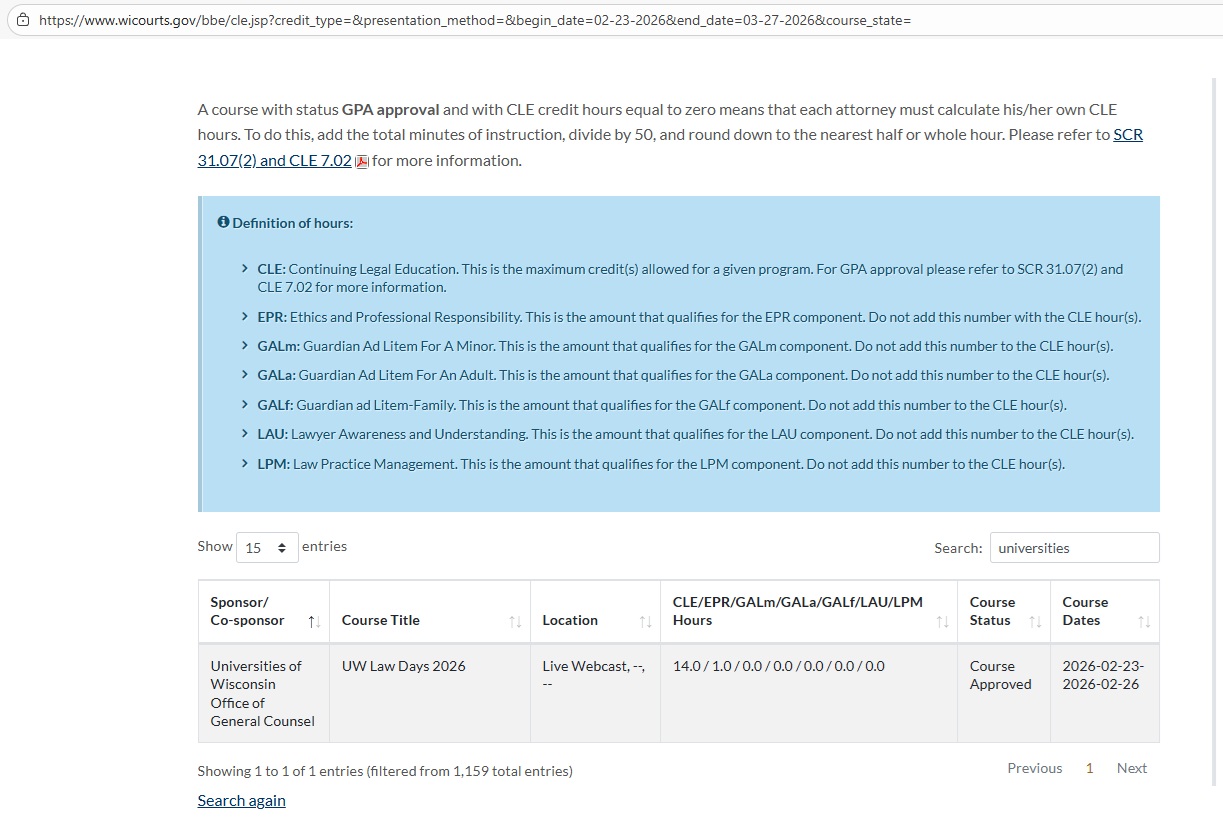Sort by Hours column arrow icon
This screenshot has width=1223, height=821.
942,622
